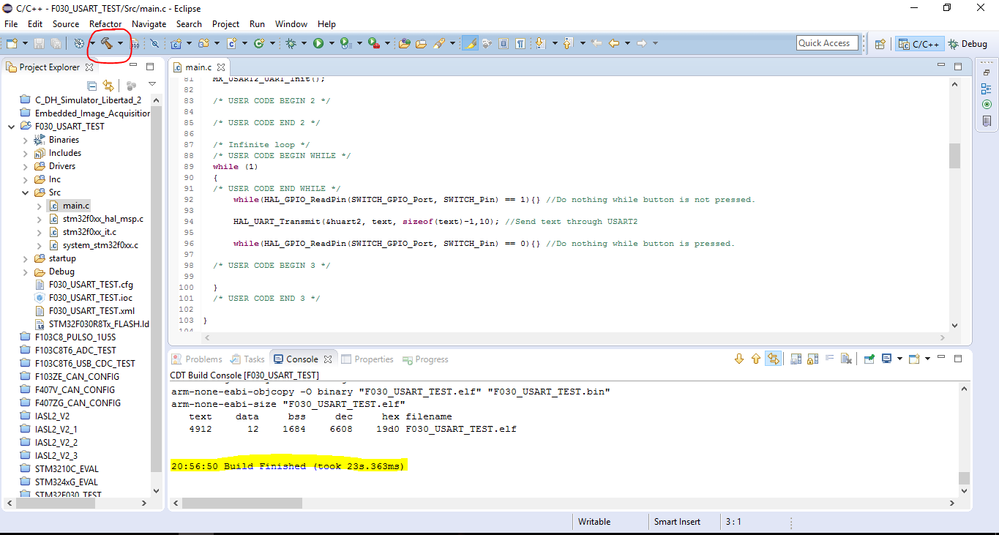Click Collapse All icon in Project Explorer

pos(92,85)
